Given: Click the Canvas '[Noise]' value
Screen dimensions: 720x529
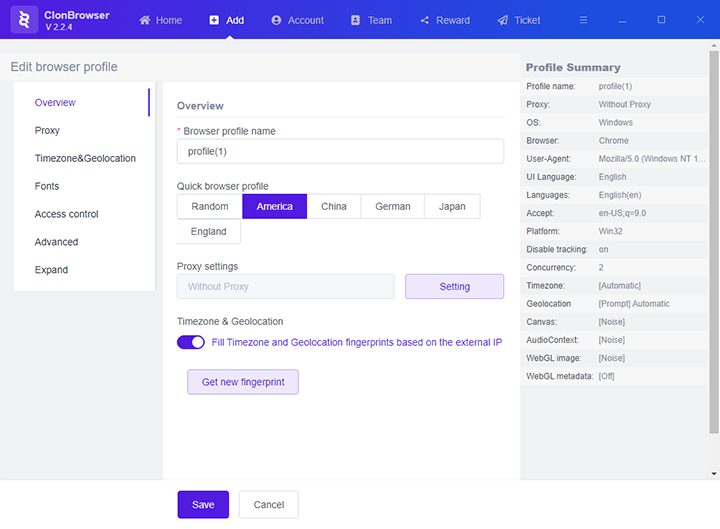Looking at the screenshot, I should click(x=612, y=322).
